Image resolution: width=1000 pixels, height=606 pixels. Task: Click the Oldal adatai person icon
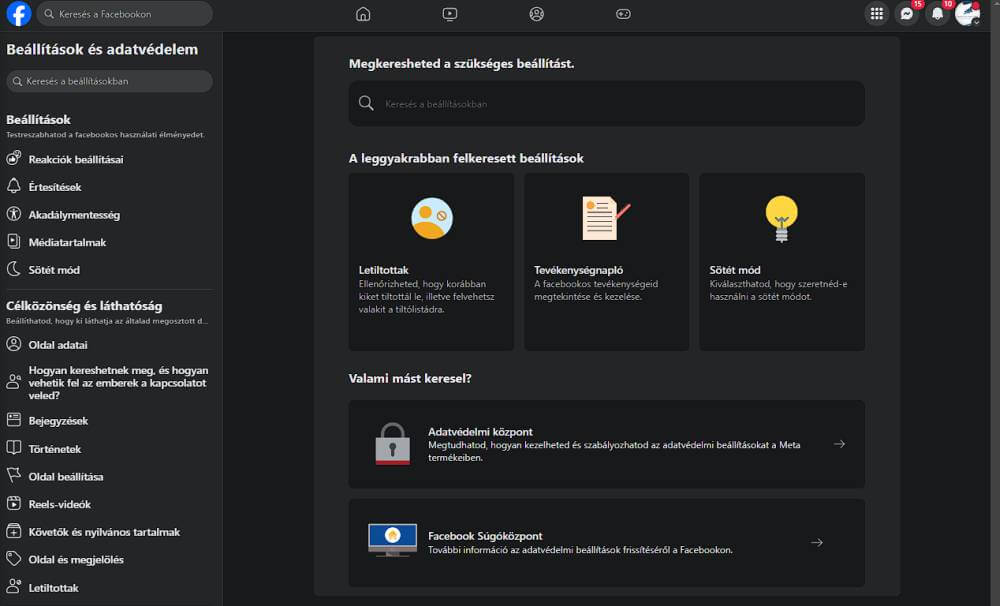pyautogui.click(x=13, y=344)
